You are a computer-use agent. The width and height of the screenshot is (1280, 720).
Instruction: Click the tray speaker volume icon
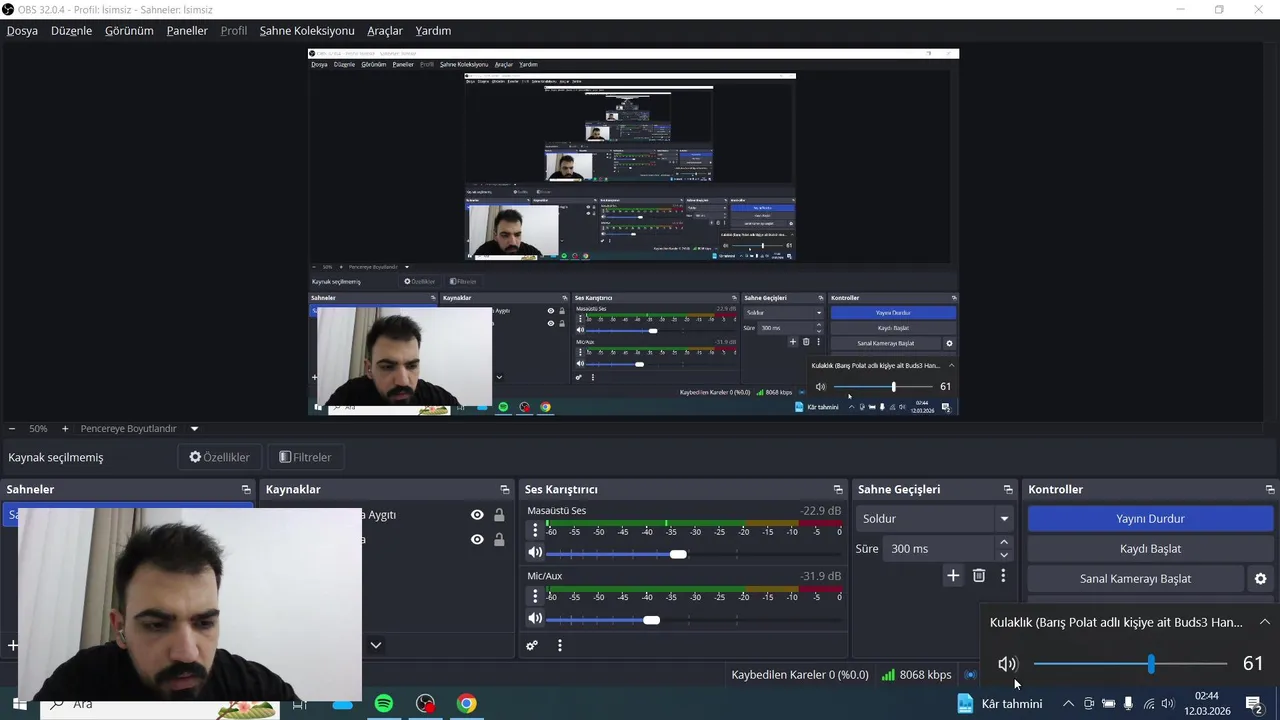(1167, 704)
